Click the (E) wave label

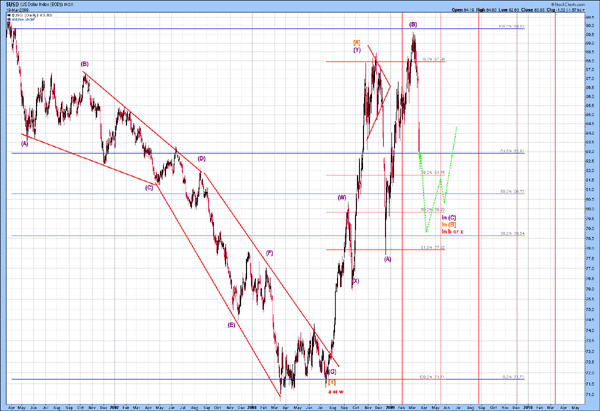231,325
